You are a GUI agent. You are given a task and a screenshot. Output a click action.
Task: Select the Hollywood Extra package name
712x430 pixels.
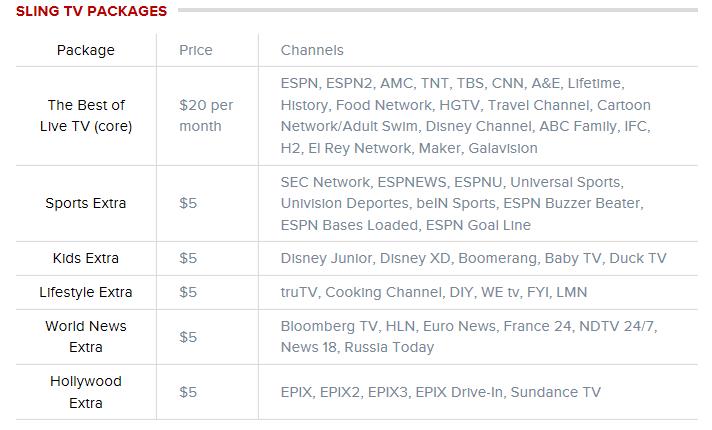(x=86, y=392)
